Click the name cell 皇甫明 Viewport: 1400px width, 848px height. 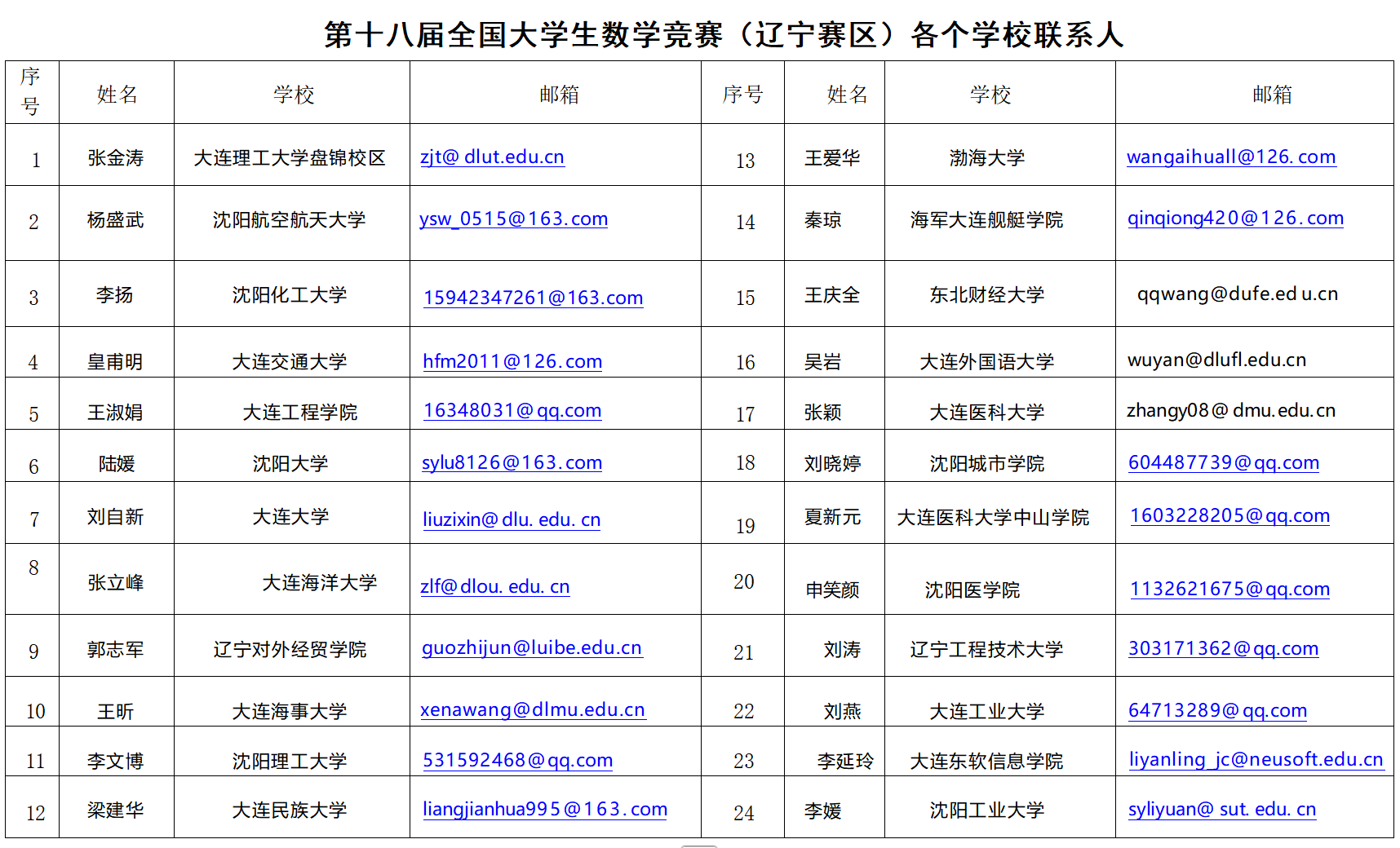(x=116, y=362)
